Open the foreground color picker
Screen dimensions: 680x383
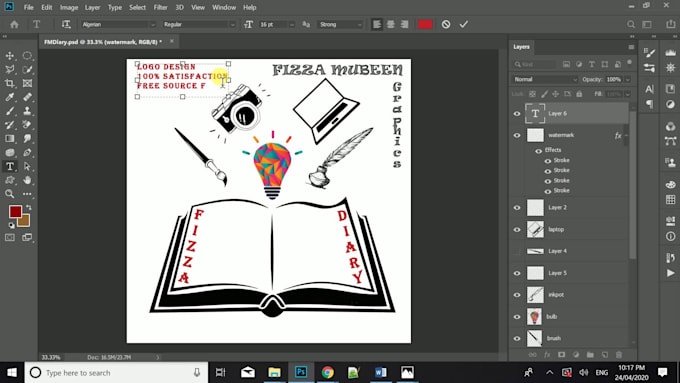[15, 211]
